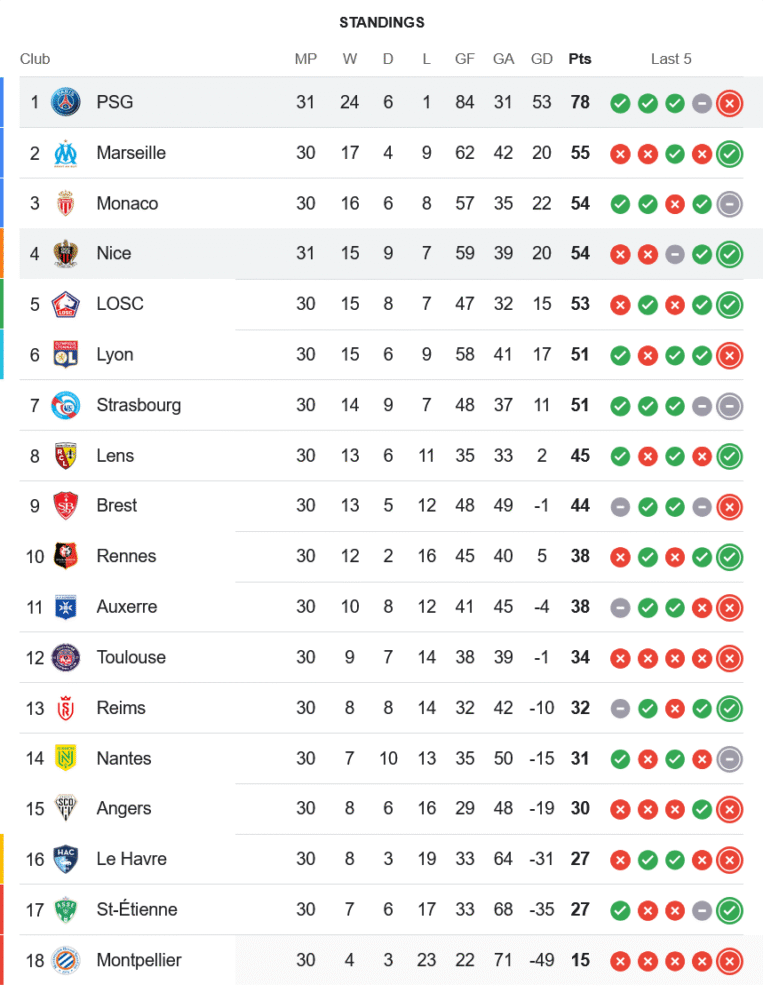Viewport: 763px width, 1000px height.
Task: Click the Marseille club logo
Action: (x=66, y=153)
